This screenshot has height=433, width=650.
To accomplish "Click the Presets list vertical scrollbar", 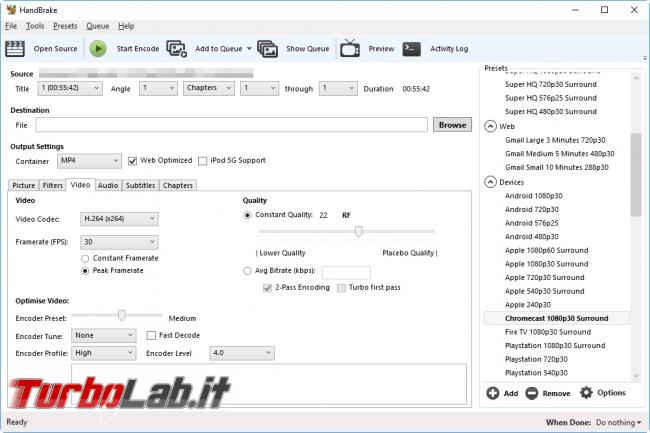I will click(636, 175).
